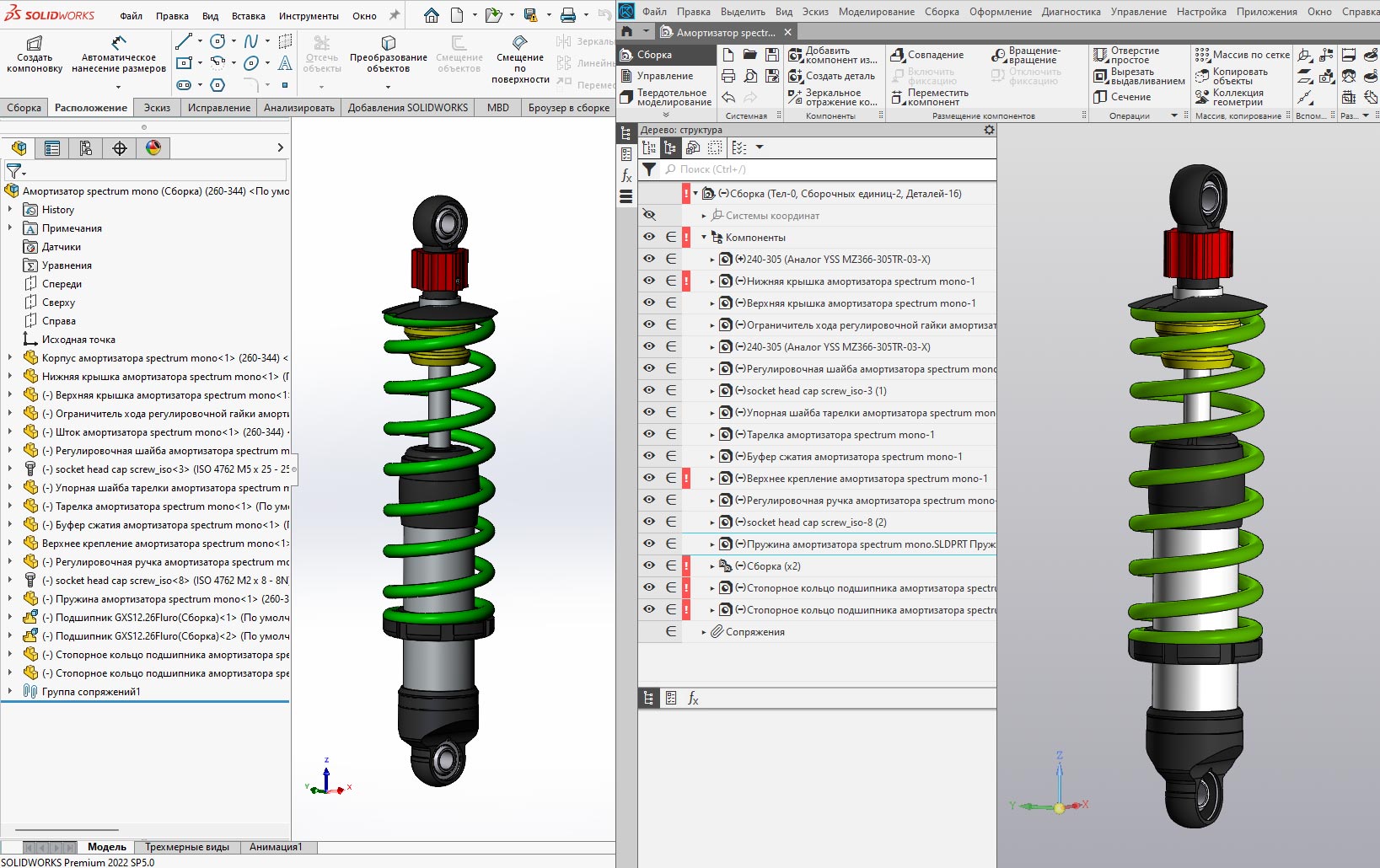Click the Section (Сечение) tool icon
This screenshot has height=868, width=1380.
tap(1101, 97)
